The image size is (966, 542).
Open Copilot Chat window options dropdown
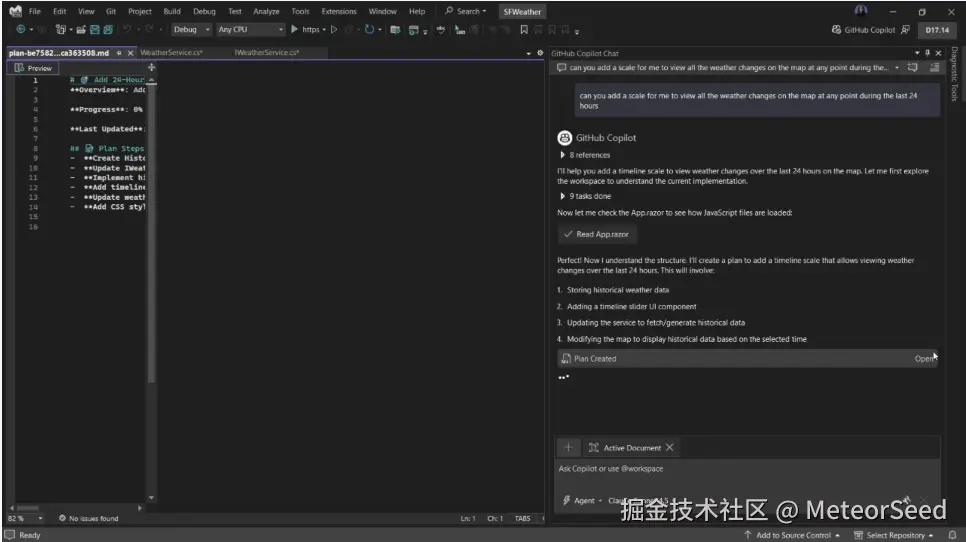point(917,53)
